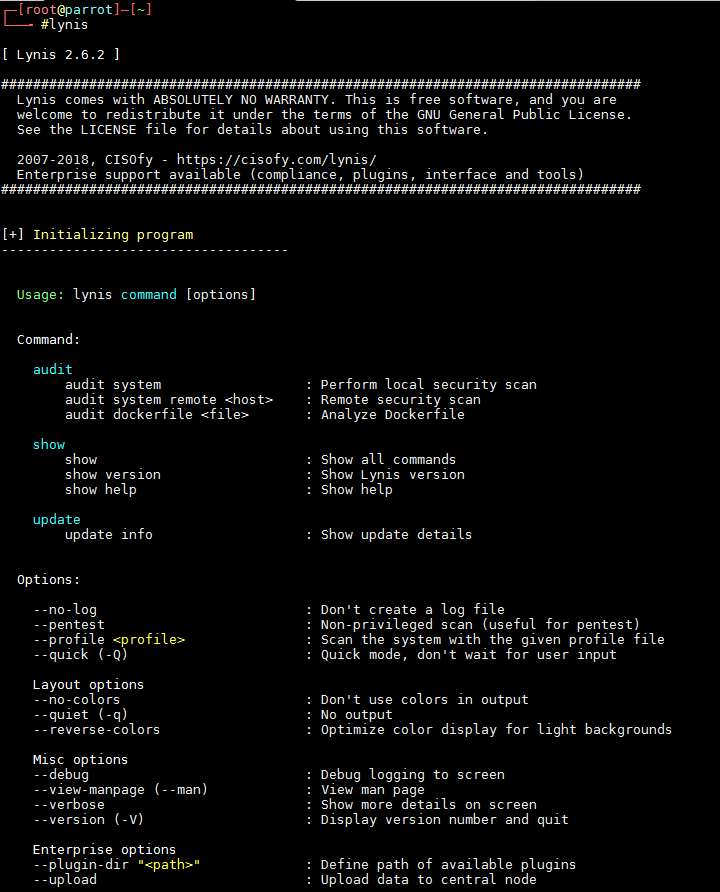This screenshot has width=720, height=892.
Task: Click the '--quick (-Q)' option
Action: coord(80,655)
